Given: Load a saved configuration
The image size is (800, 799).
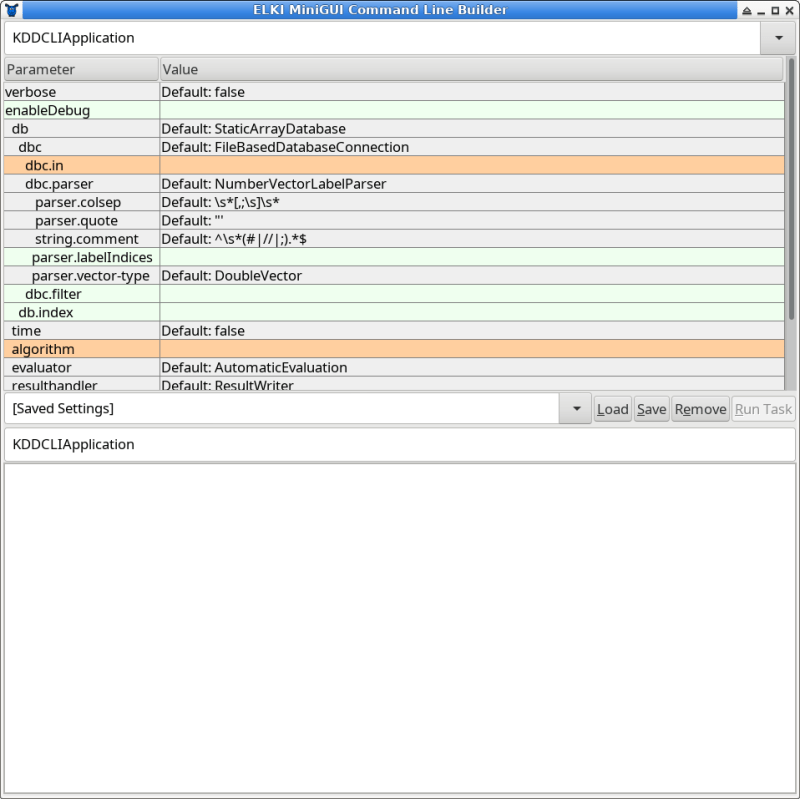Looking at the screenshot, I should pyautogui.click(x=612, y=408).
